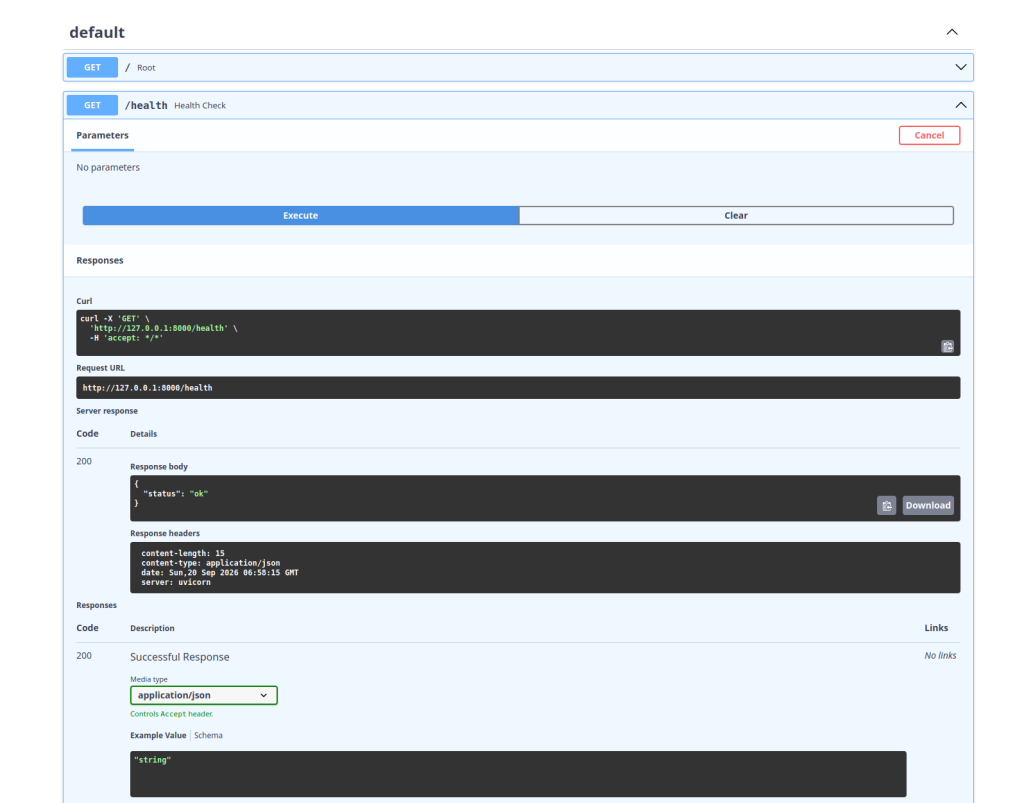Select the Parameters tab
Viewport: 1024px width, 803px height.
click(103, 135)
